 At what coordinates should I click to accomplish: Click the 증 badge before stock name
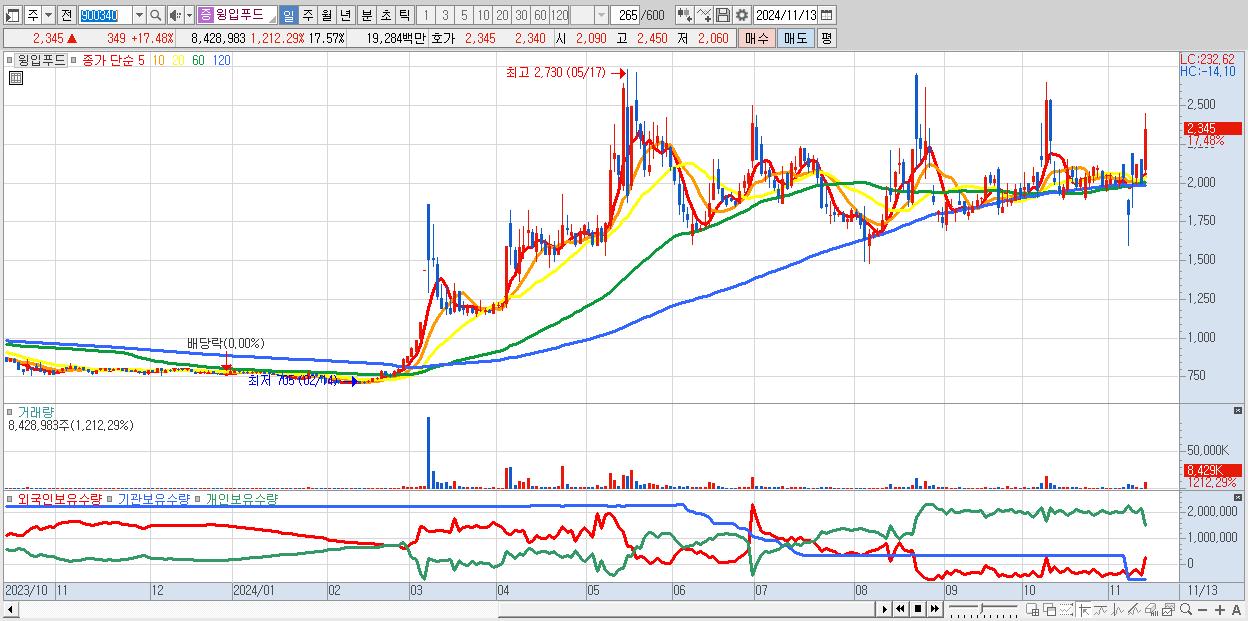[205, 15]
